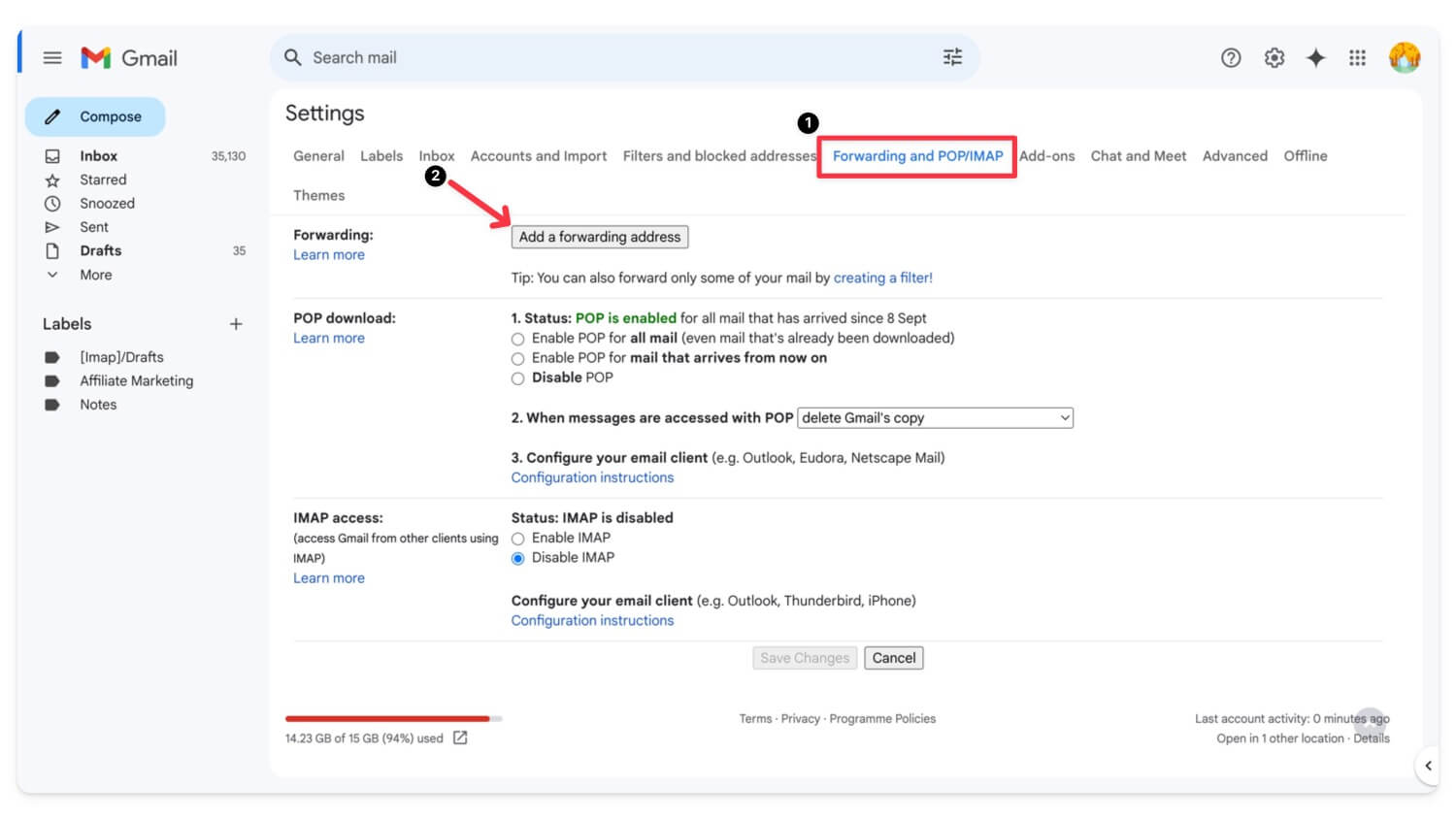Click the Settings gear icon
Image resolution: width=1456 pixels, height=819 pixels.
1274,58
